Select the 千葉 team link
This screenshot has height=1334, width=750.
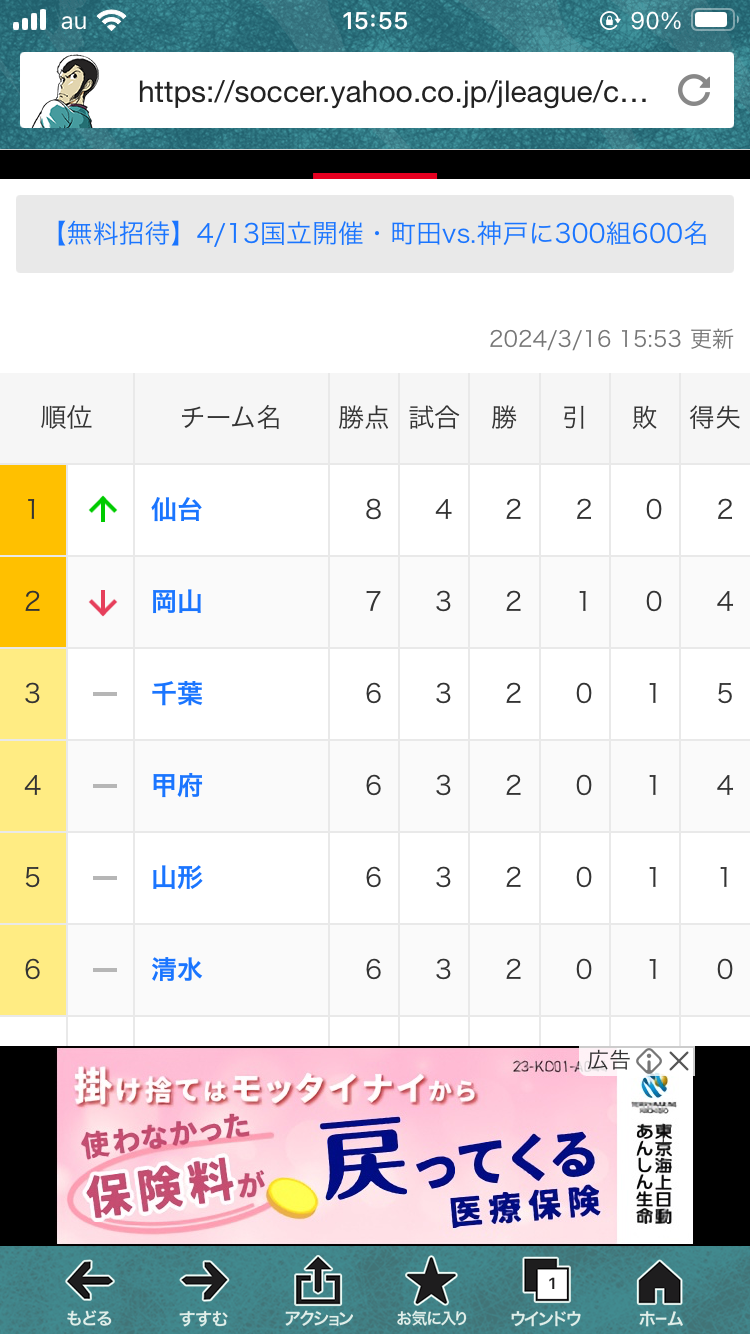click(177, 694)
